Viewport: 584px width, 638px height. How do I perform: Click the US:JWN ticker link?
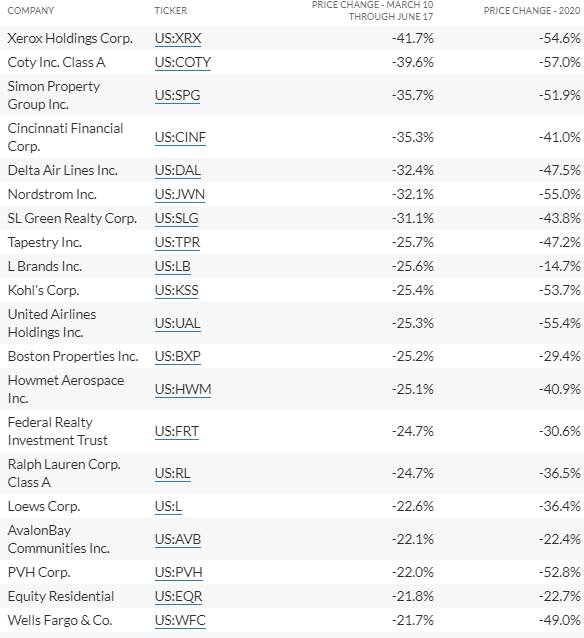179,194
